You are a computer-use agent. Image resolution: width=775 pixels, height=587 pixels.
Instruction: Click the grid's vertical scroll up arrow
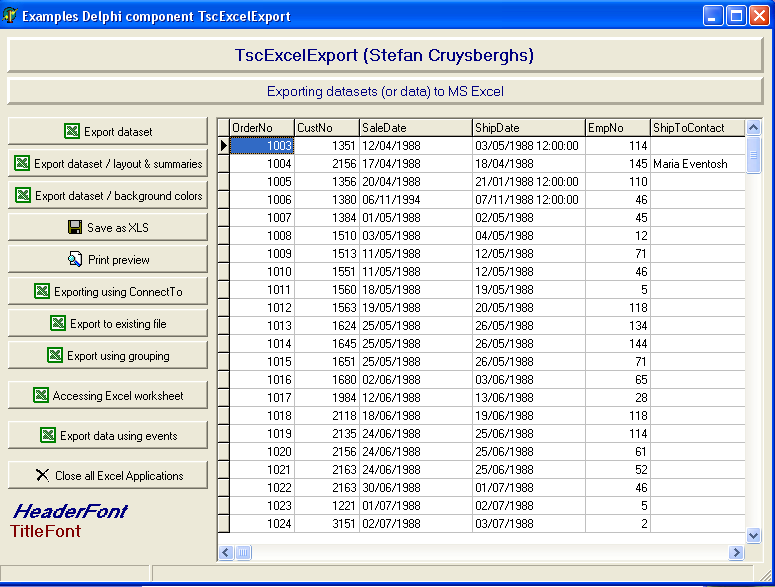click(x=753, y=127)
